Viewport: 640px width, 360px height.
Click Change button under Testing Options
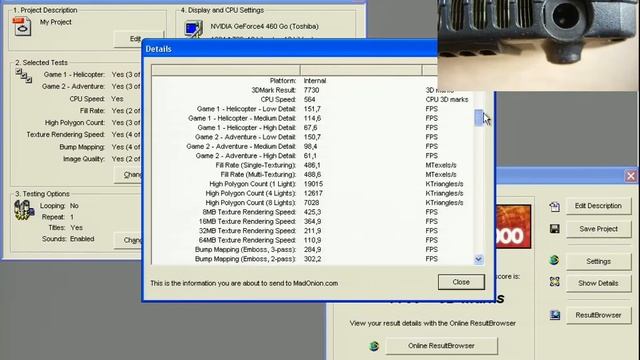pyautogui.click(x=128, y=240)
